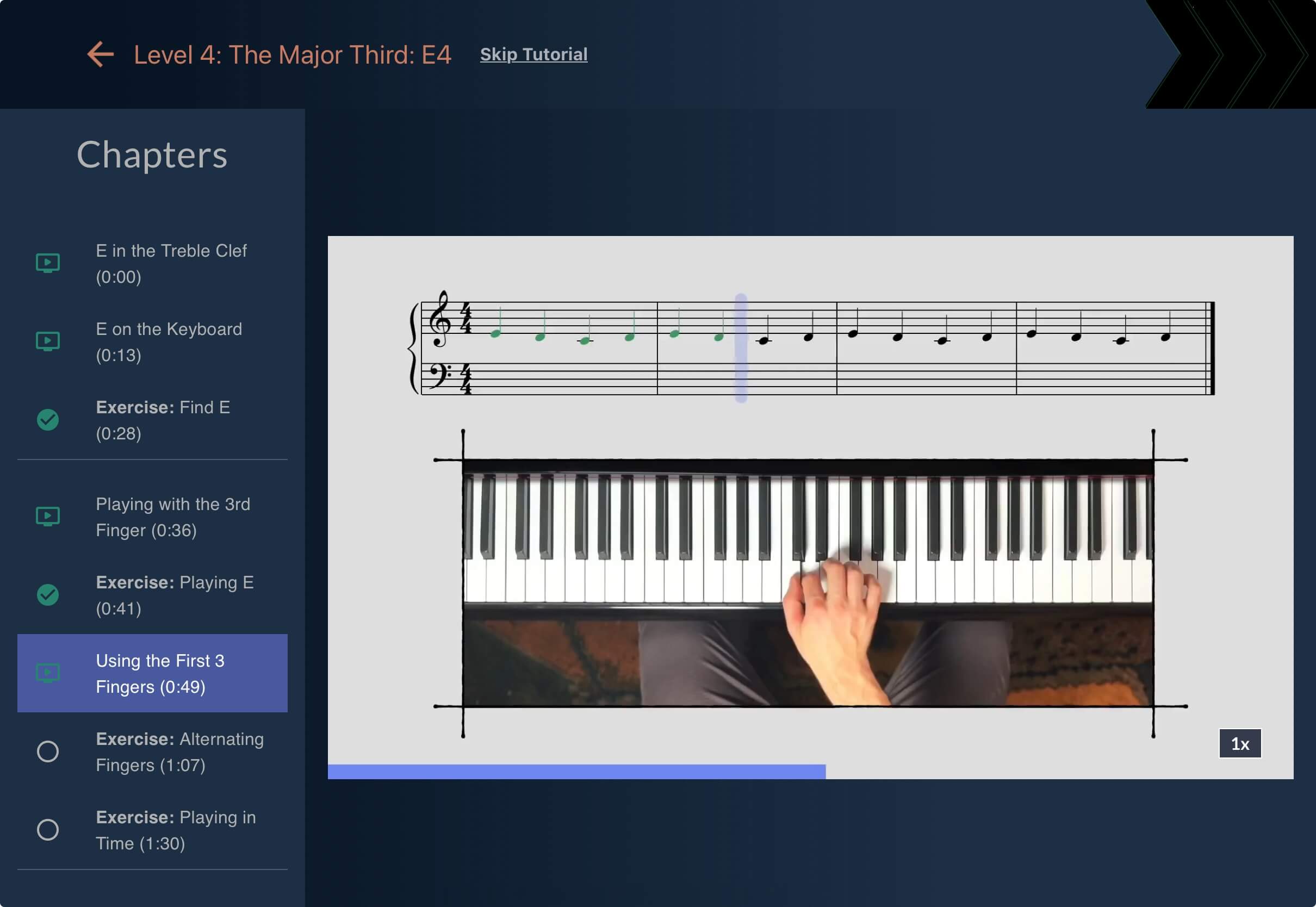The image size is (1316, 907).
Task: Select the Playing in Time exercise circle
Action: click(48, 830)
